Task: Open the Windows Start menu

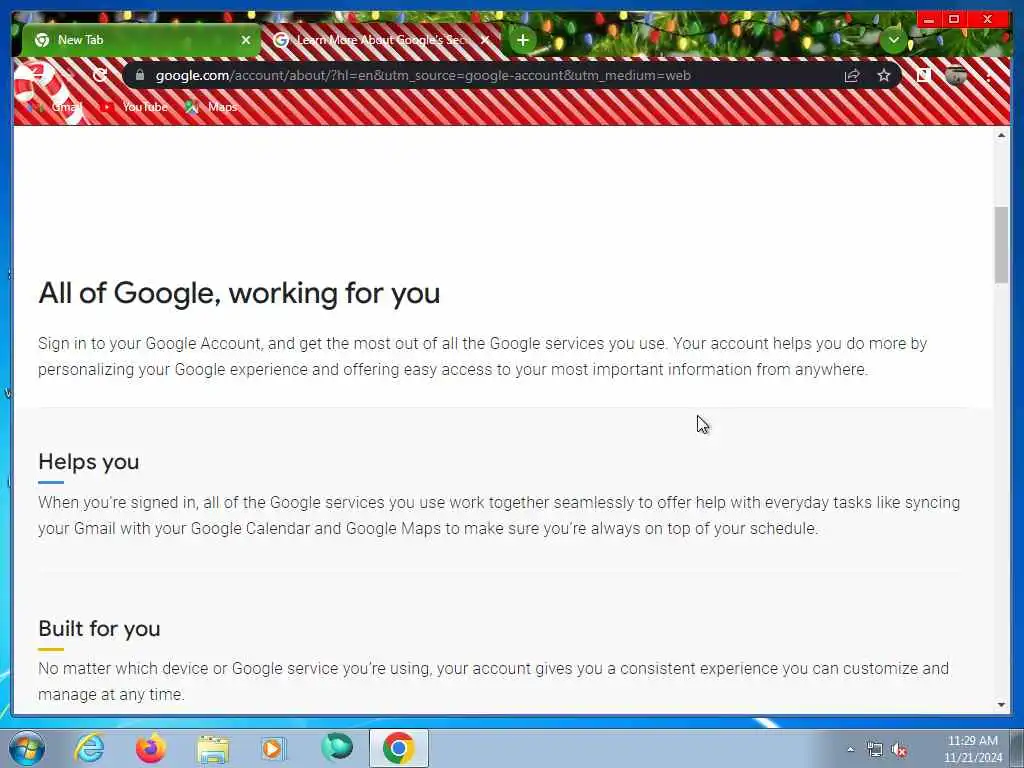Action: tap(26, 748)
